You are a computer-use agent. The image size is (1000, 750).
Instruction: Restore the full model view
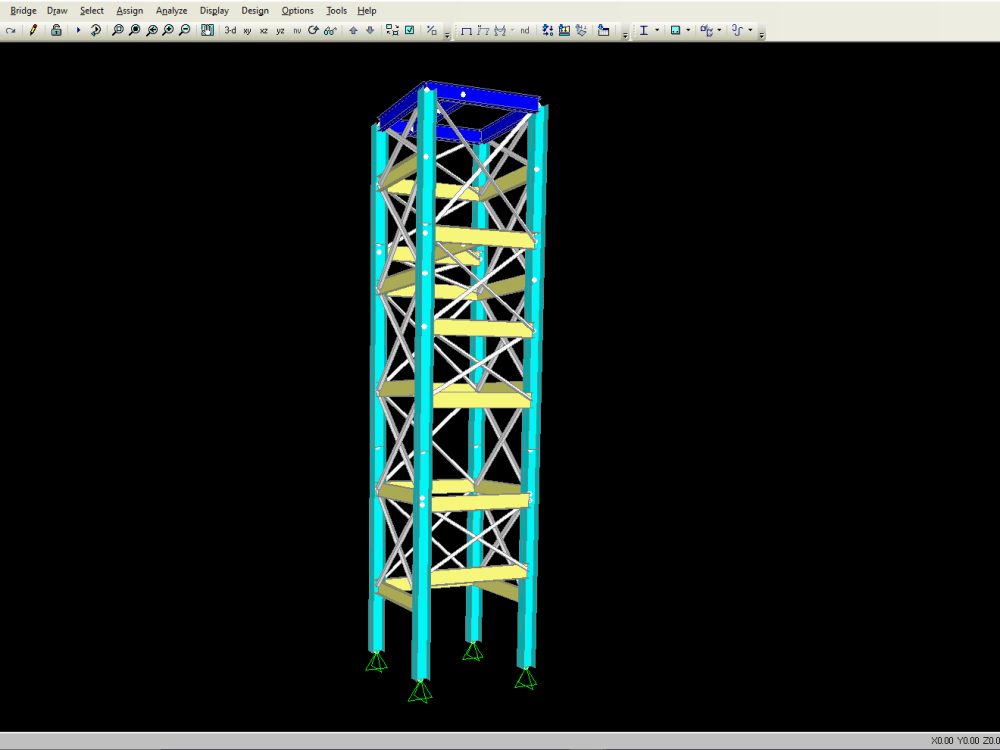(x=135, y=30)
